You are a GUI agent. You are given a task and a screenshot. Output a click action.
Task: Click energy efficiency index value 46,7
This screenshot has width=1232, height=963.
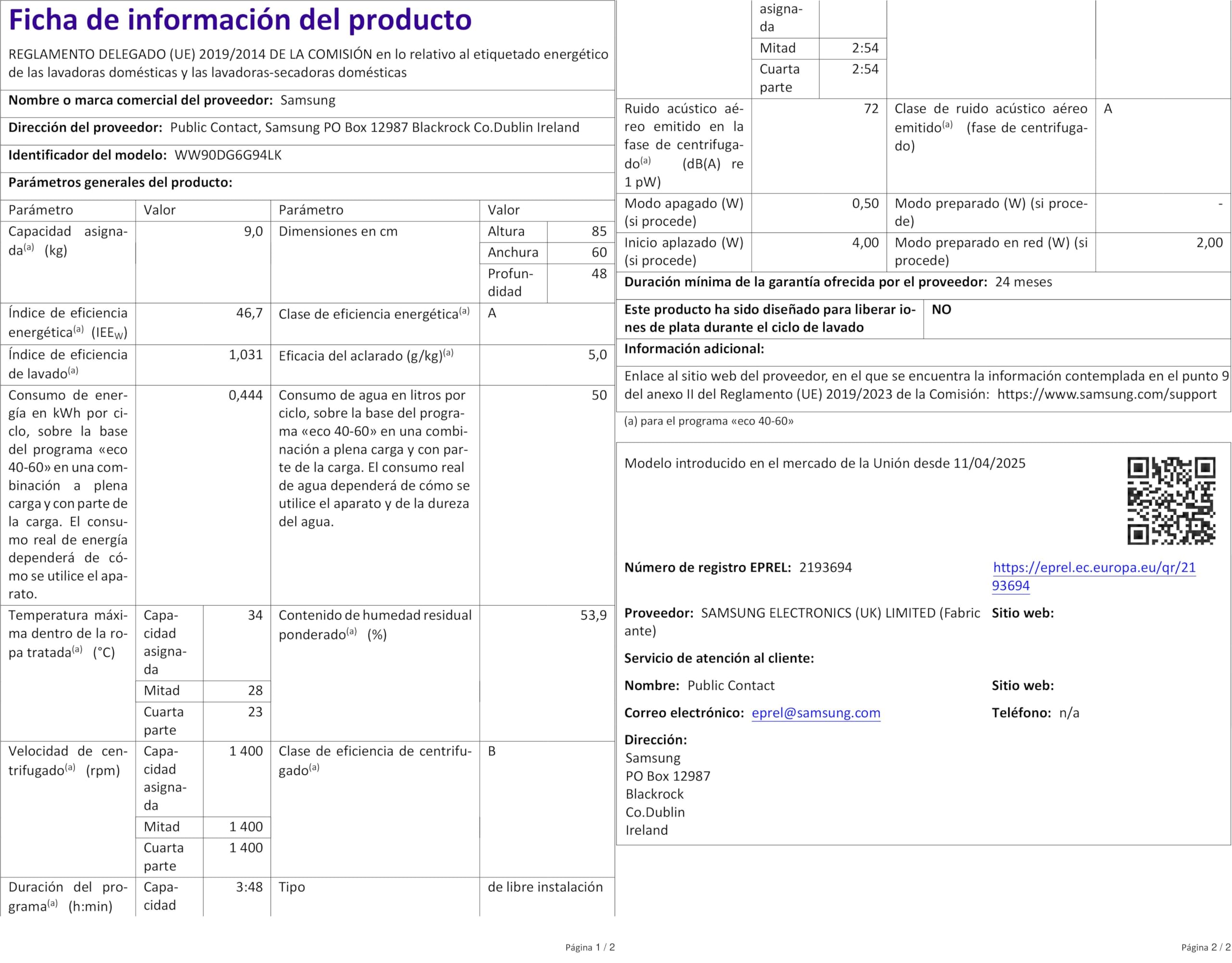pyautogui.click(x=249, y=313)
